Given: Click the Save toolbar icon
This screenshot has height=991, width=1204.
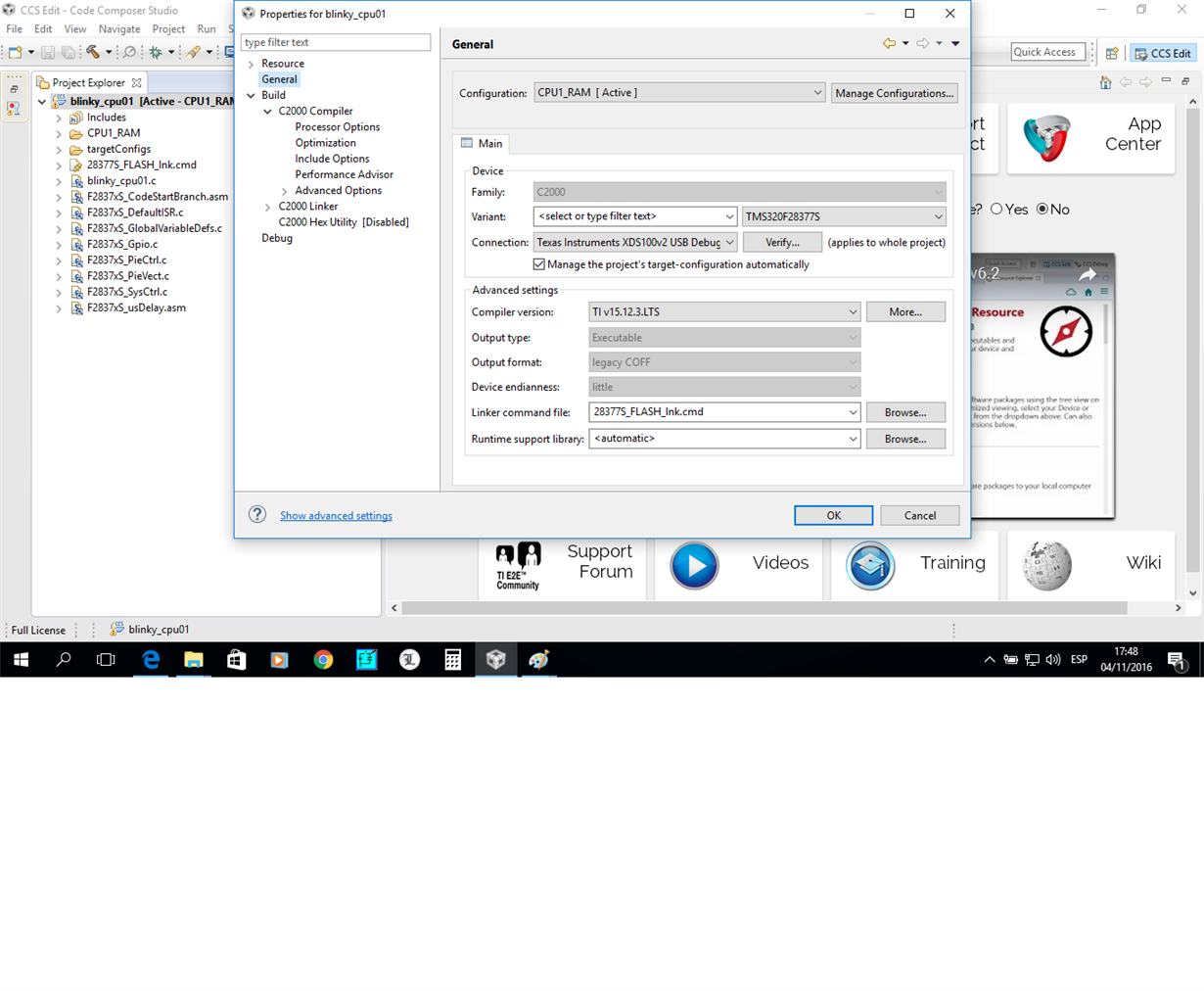Looking at the screenshot, I should (x=48, y=52).
